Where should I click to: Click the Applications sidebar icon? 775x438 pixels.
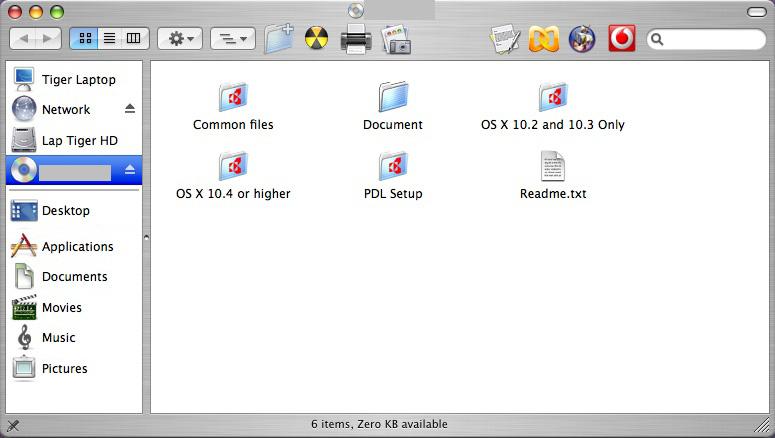coord(24,246)
